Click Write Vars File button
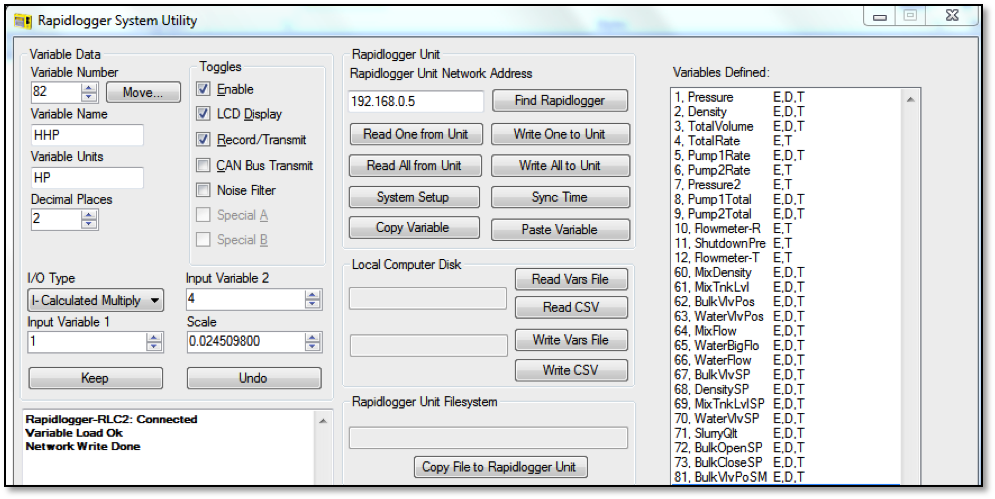Screen dimensions: 995x499 tap(570, 340)
